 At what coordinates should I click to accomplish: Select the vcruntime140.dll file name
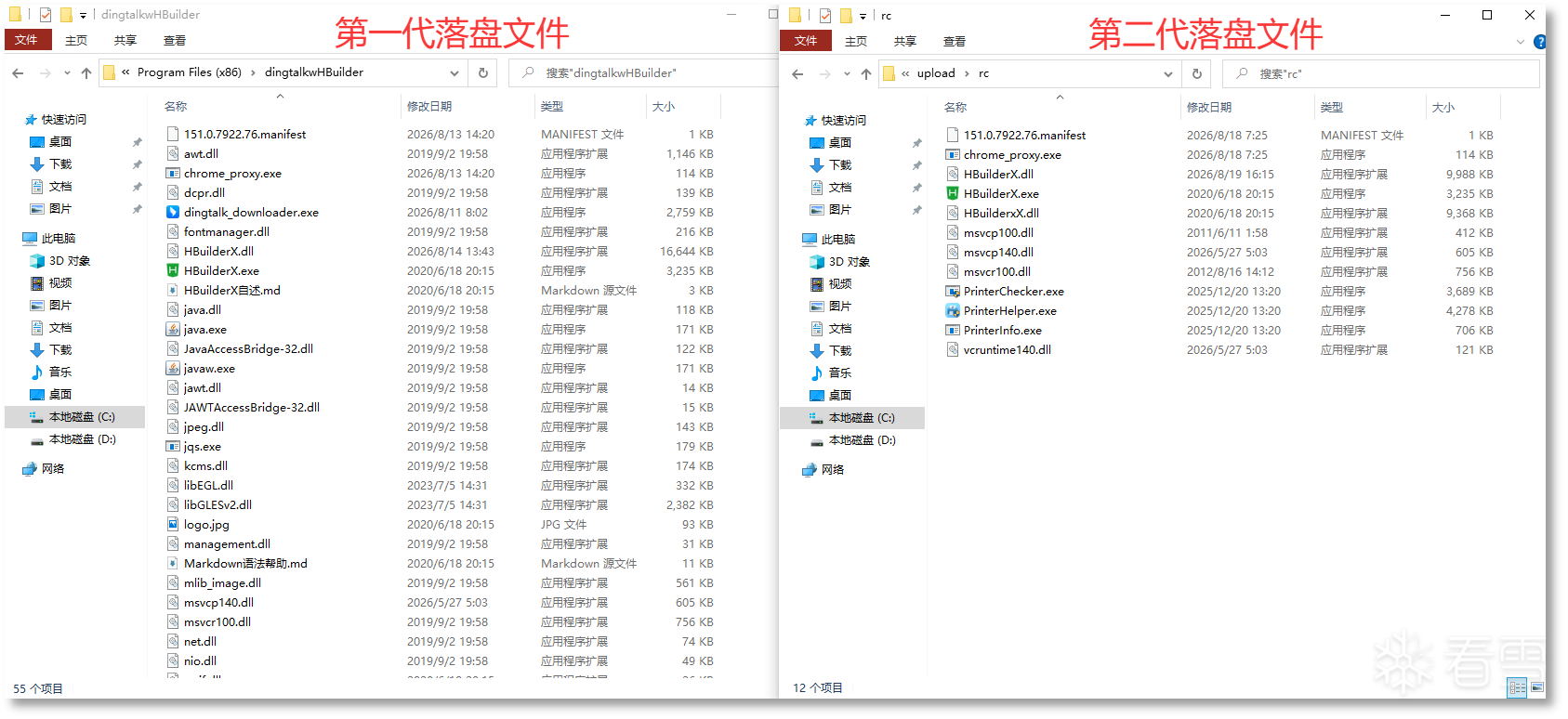tap(1008, 349)
